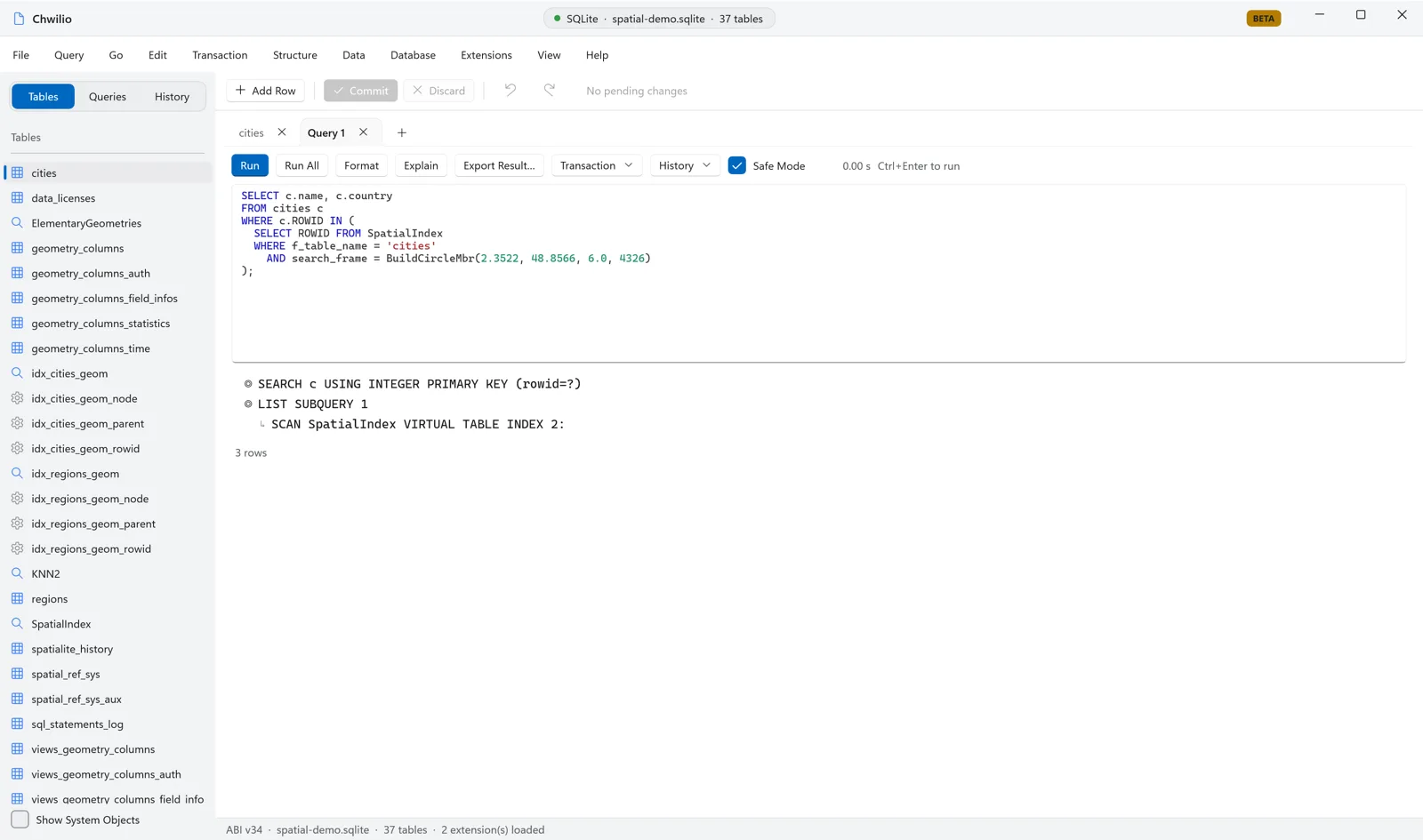Select geometry_columns_field_infos table
Image resolution: width=1423 pixels, height=840 pixels.
pyautogui.click(x=108, y=298)
